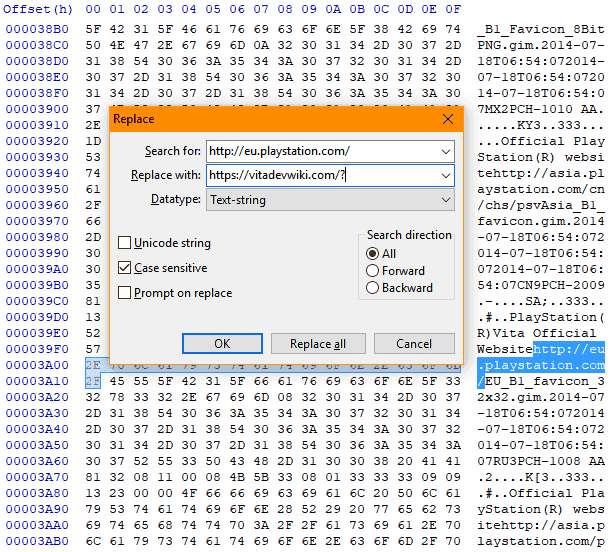Click decoded text 'favicon.gim.2014'
Image resolution: width=615 pixels, height=552 pixels.
(x=541, y=221)
